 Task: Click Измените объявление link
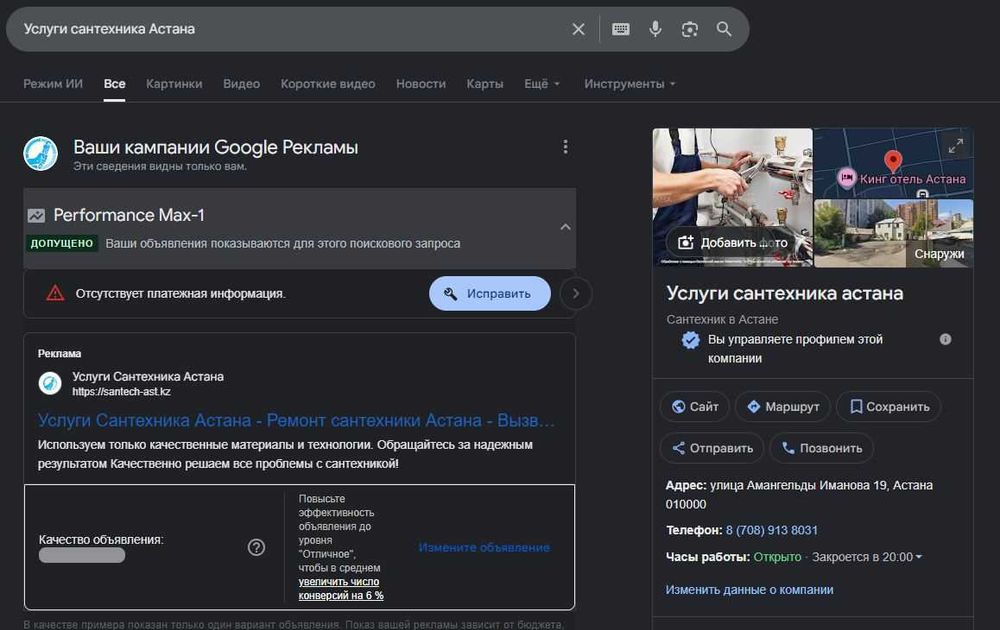click(x=484, y=547)
